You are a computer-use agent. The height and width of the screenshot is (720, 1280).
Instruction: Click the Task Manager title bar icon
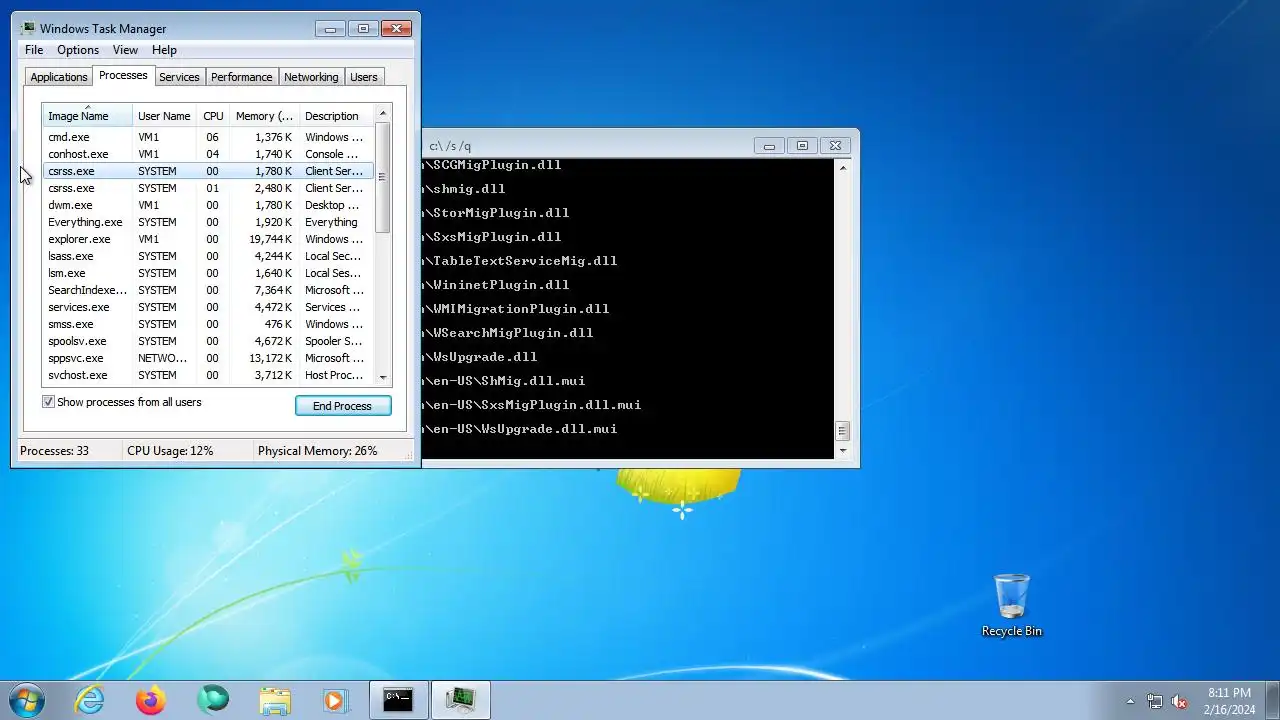(28, 28)
